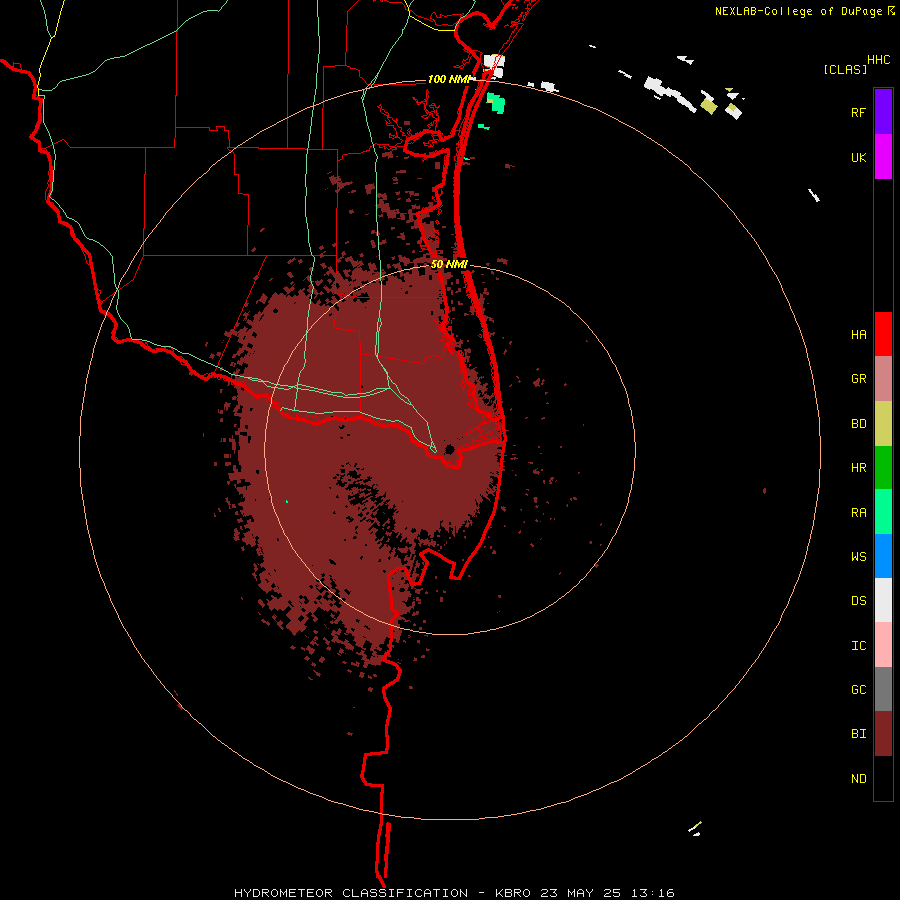This screenshot has height=900, width=900.
Task: Click the BI dark red legend swatch
Action: pos(883,734)
